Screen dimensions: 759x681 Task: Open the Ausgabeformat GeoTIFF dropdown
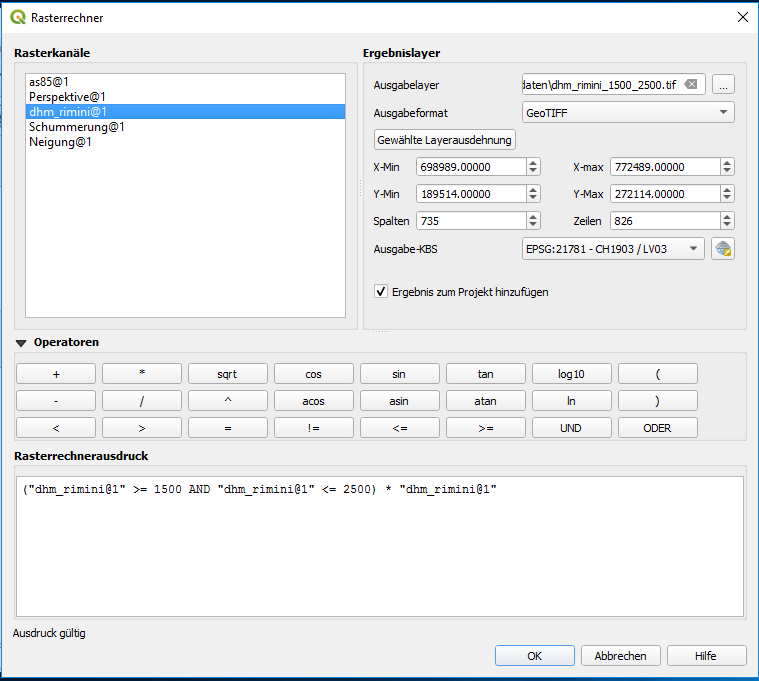(x=628, y=113)
